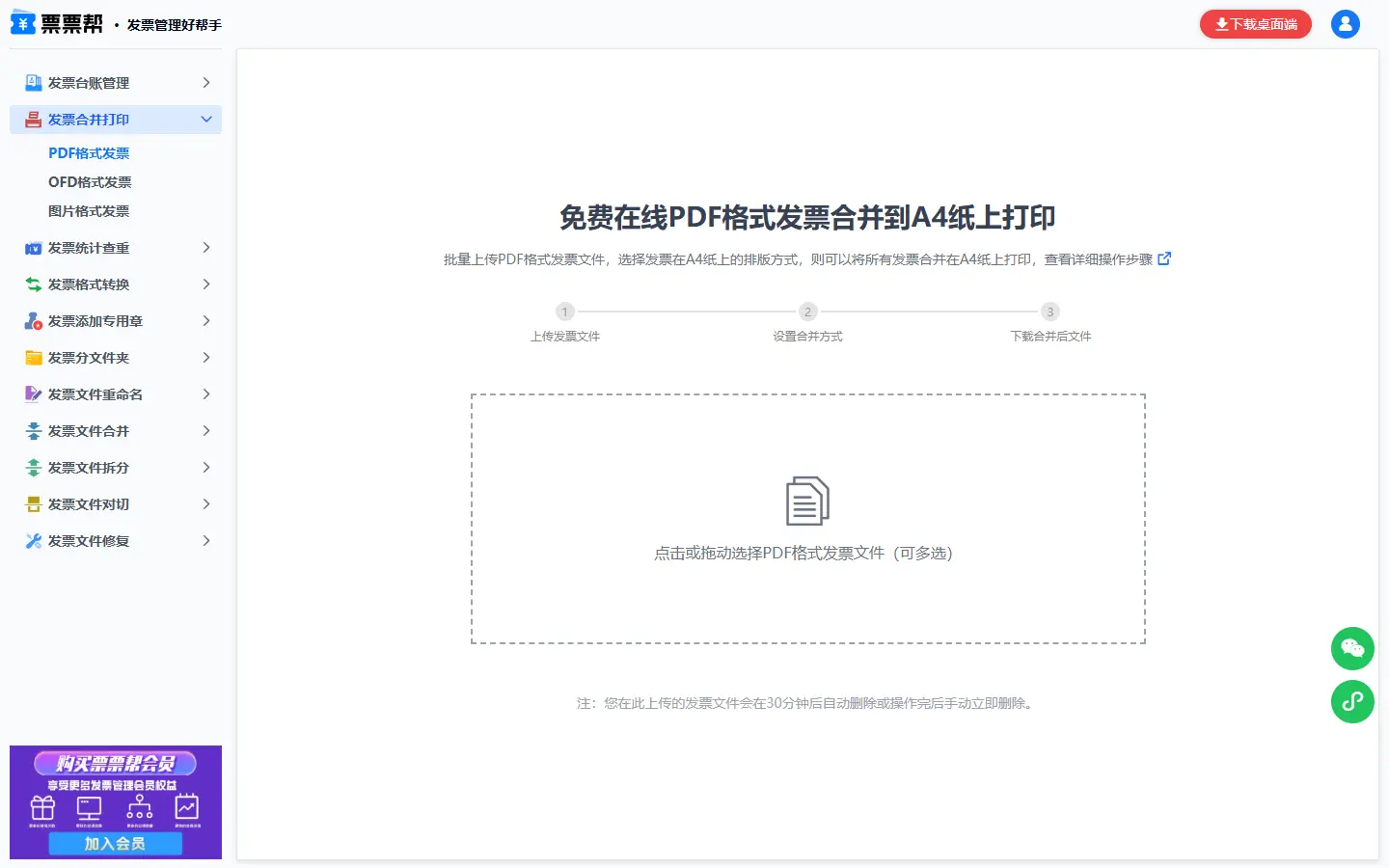The width and height of the screenshot is (1389, 868).
Task: Click the 加入会员 button
Action: pos(116,844)
